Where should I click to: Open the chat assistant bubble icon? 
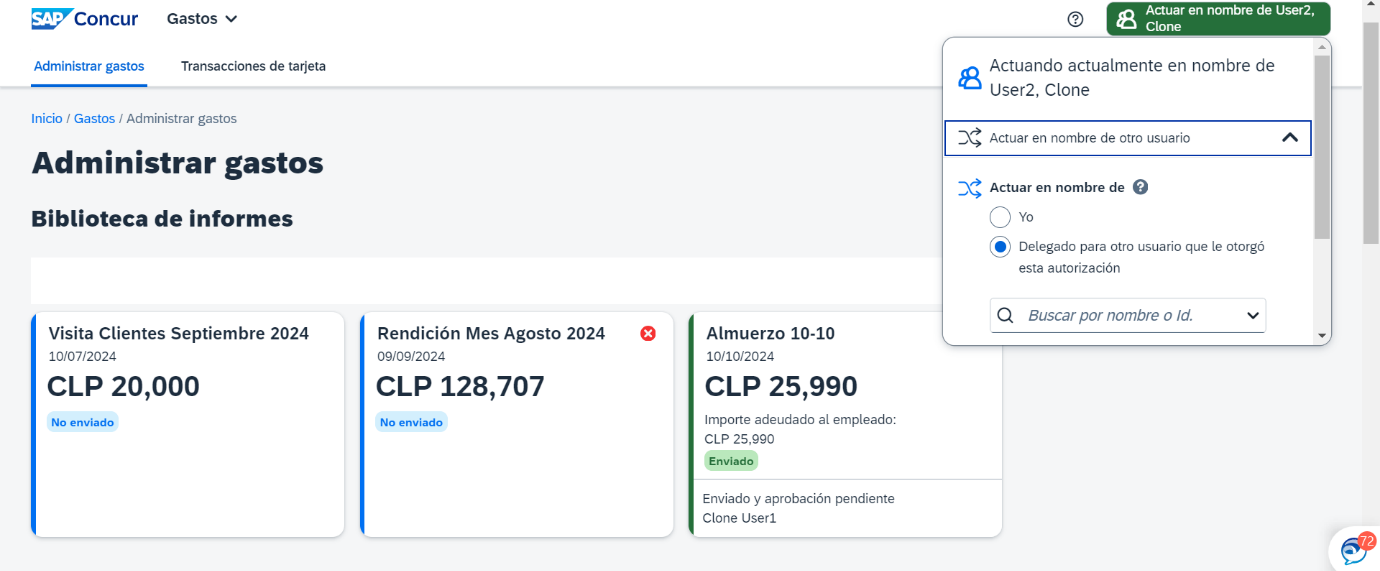(1354, 550)
